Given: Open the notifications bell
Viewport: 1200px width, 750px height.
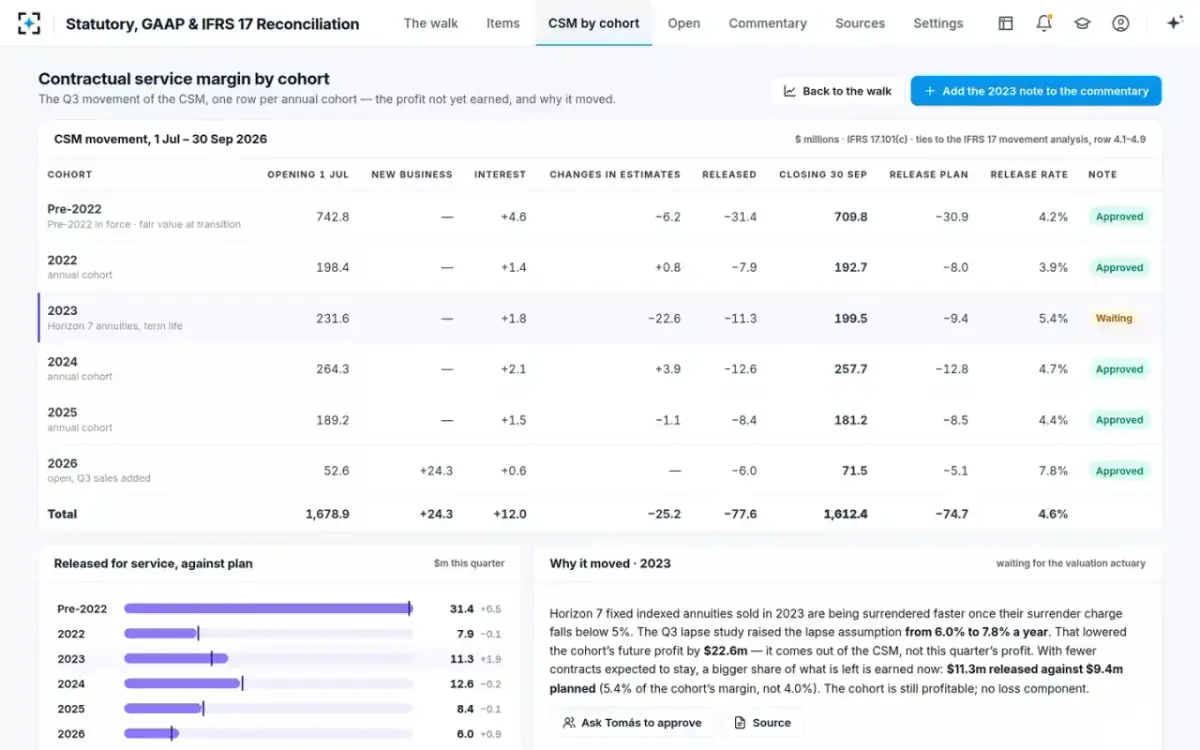Looking at the screenshot, I should pyautogui.click(x=1044, y=23).
